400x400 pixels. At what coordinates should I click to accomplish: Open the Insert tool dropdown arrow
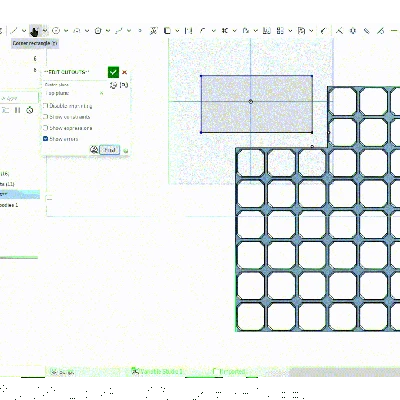click(x=311, y=31)
